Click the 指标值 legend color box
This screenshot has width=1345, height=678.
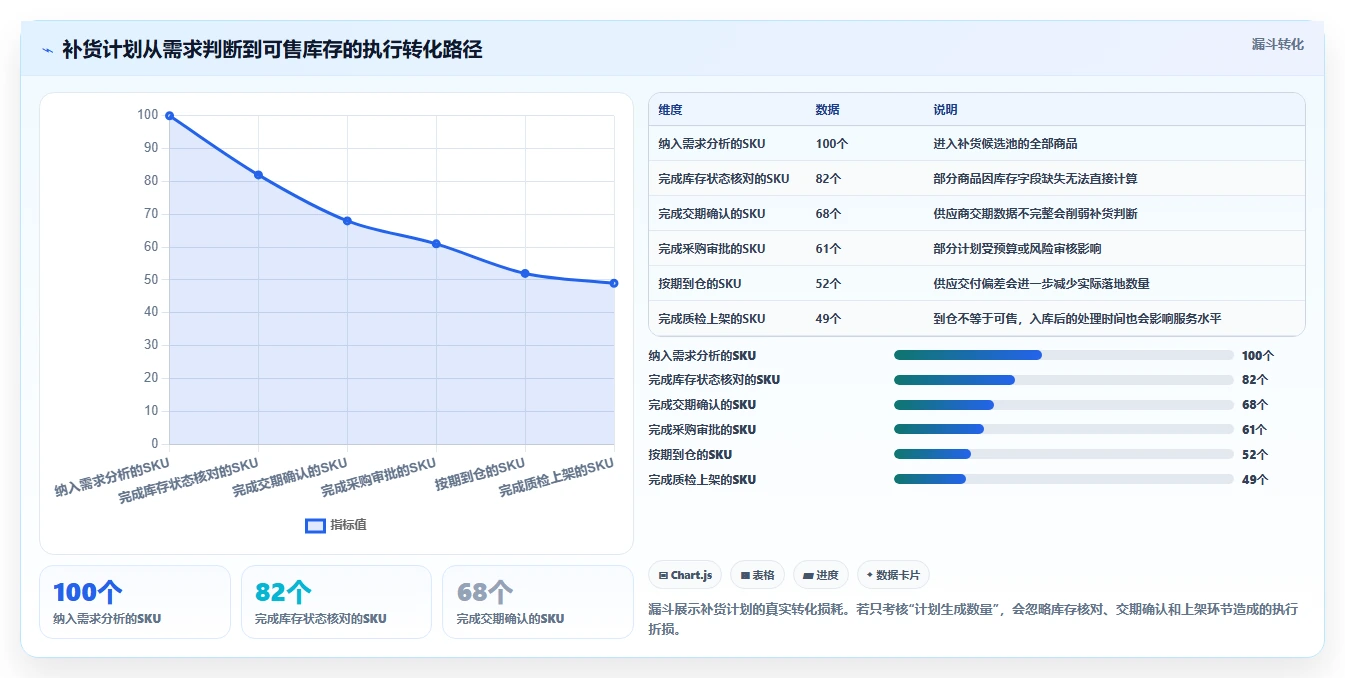tap(315, 525)
